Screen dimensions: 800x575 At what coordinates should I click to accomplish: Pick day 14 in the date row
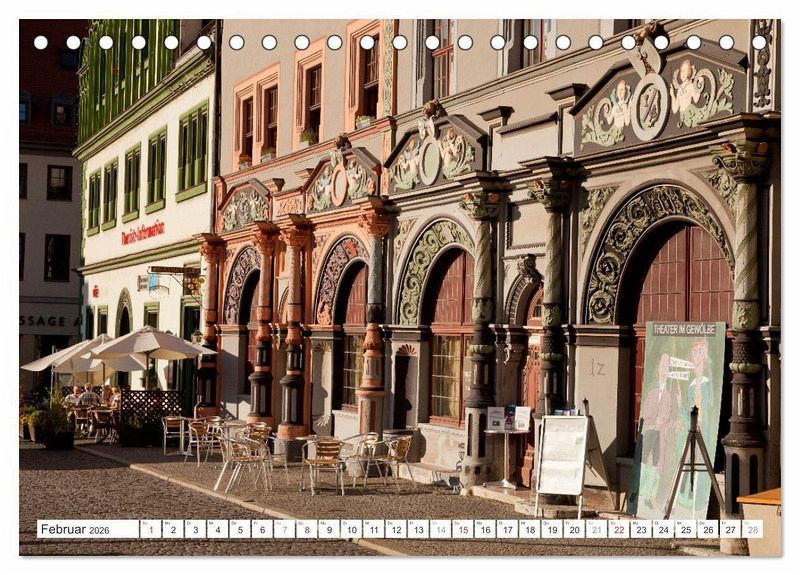pyautogui.click(x=440, y=529)
